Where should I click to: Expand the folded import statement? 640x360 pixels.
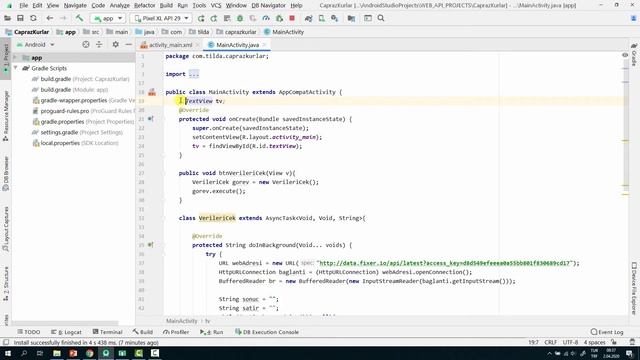(x=194, y=74)
